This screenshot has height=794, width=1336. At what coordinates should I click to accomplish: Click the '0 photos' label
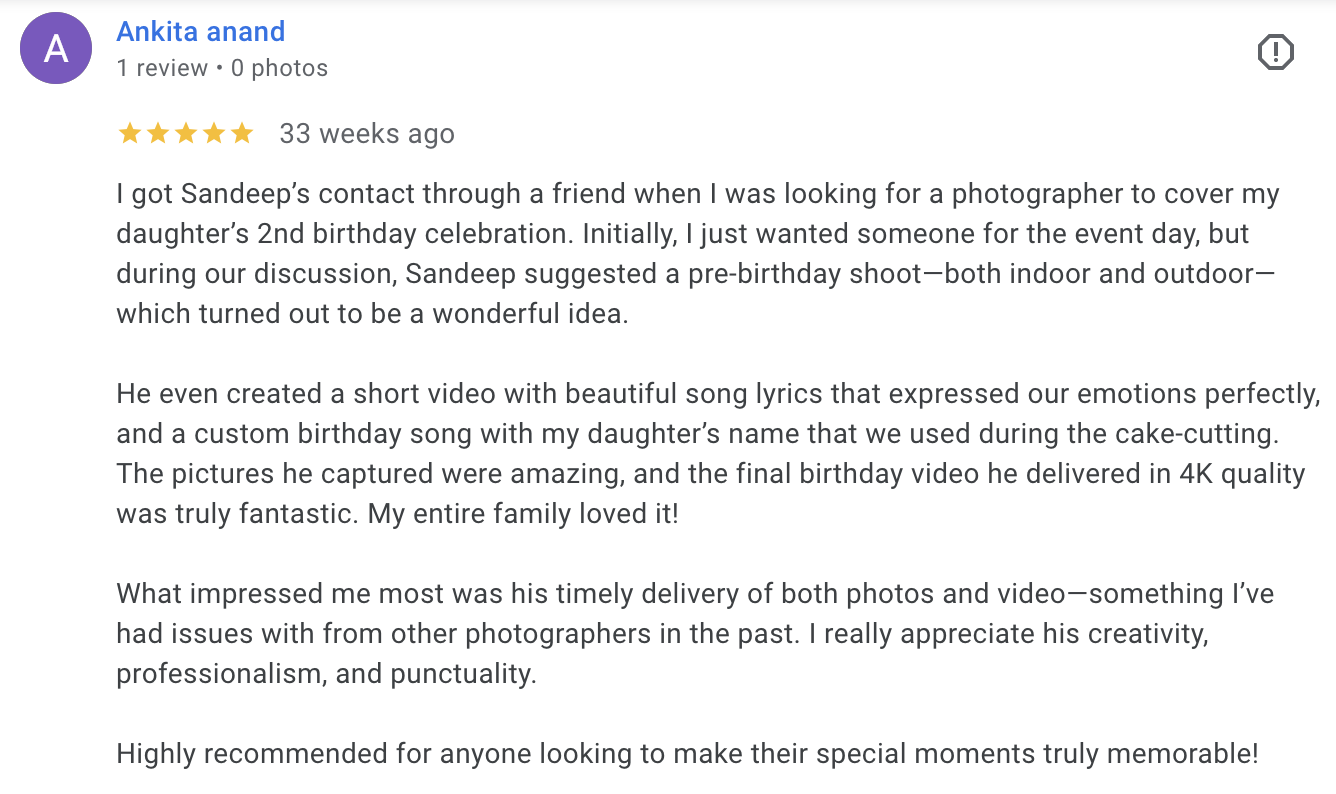281,68
